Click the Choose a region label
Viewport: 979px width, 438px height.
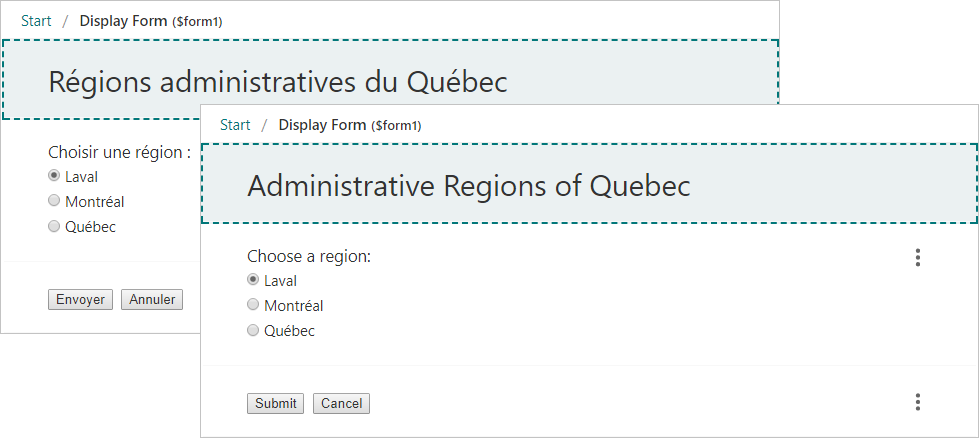pos(309,256)
